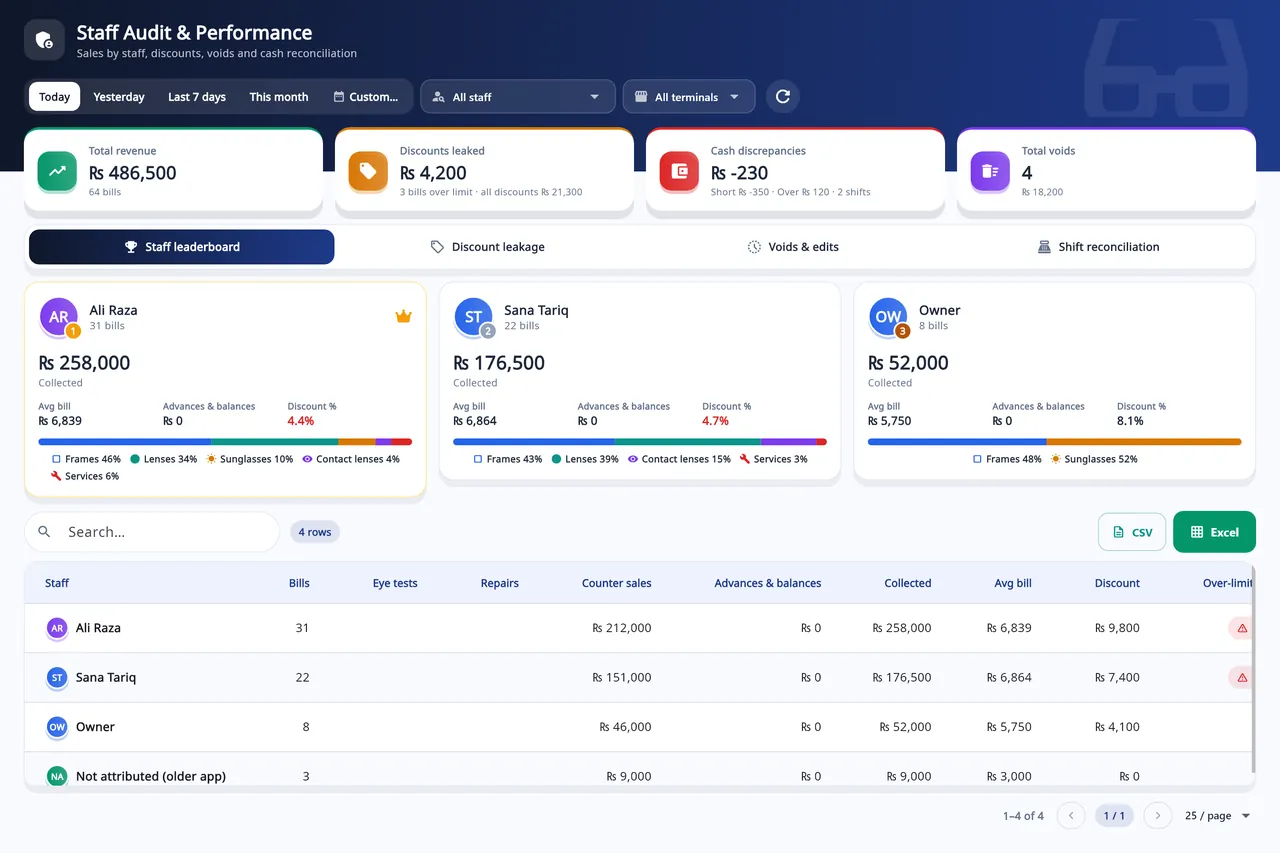The height and width of the screenshot is (853, 1280).
Task: Click the OW avatar in the Owner table row
Action: coord(57,727)
